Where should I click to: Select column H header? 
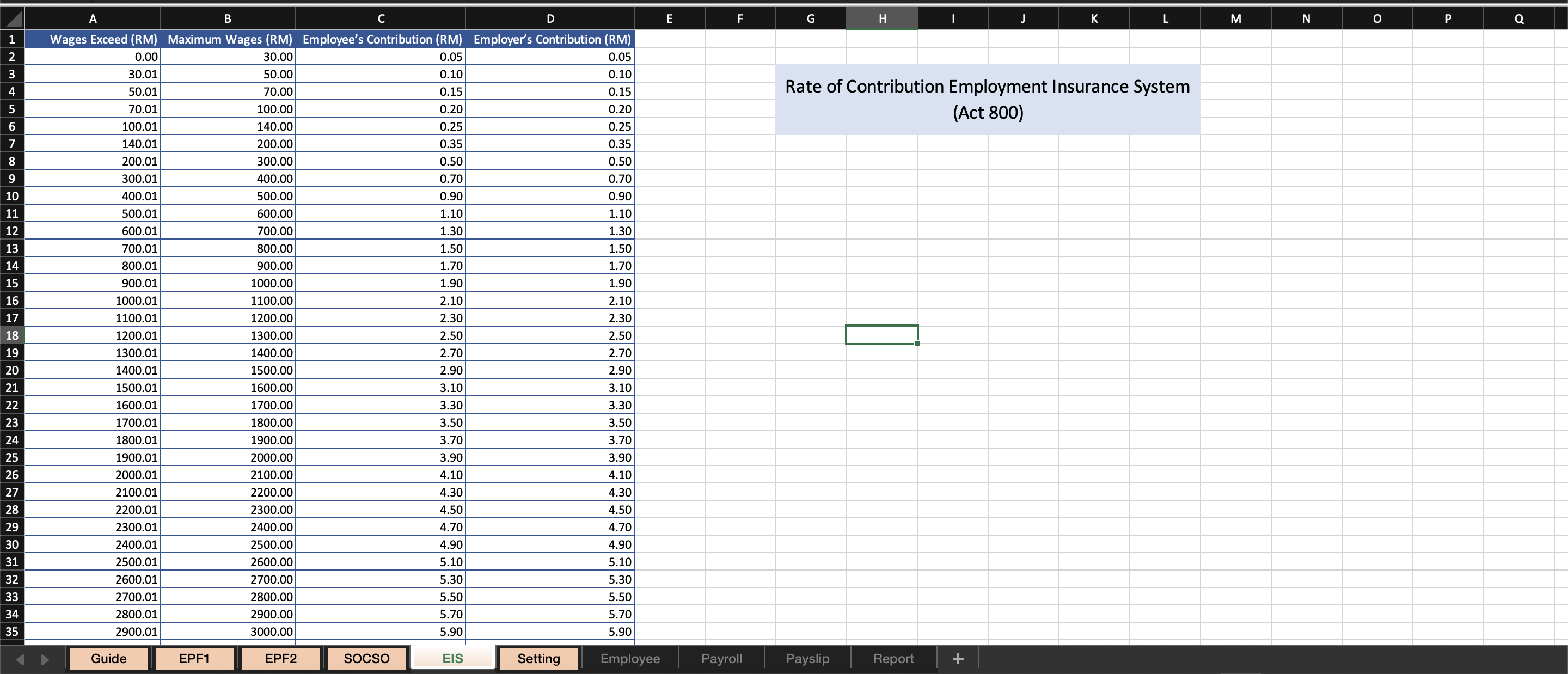coord(882,19)
